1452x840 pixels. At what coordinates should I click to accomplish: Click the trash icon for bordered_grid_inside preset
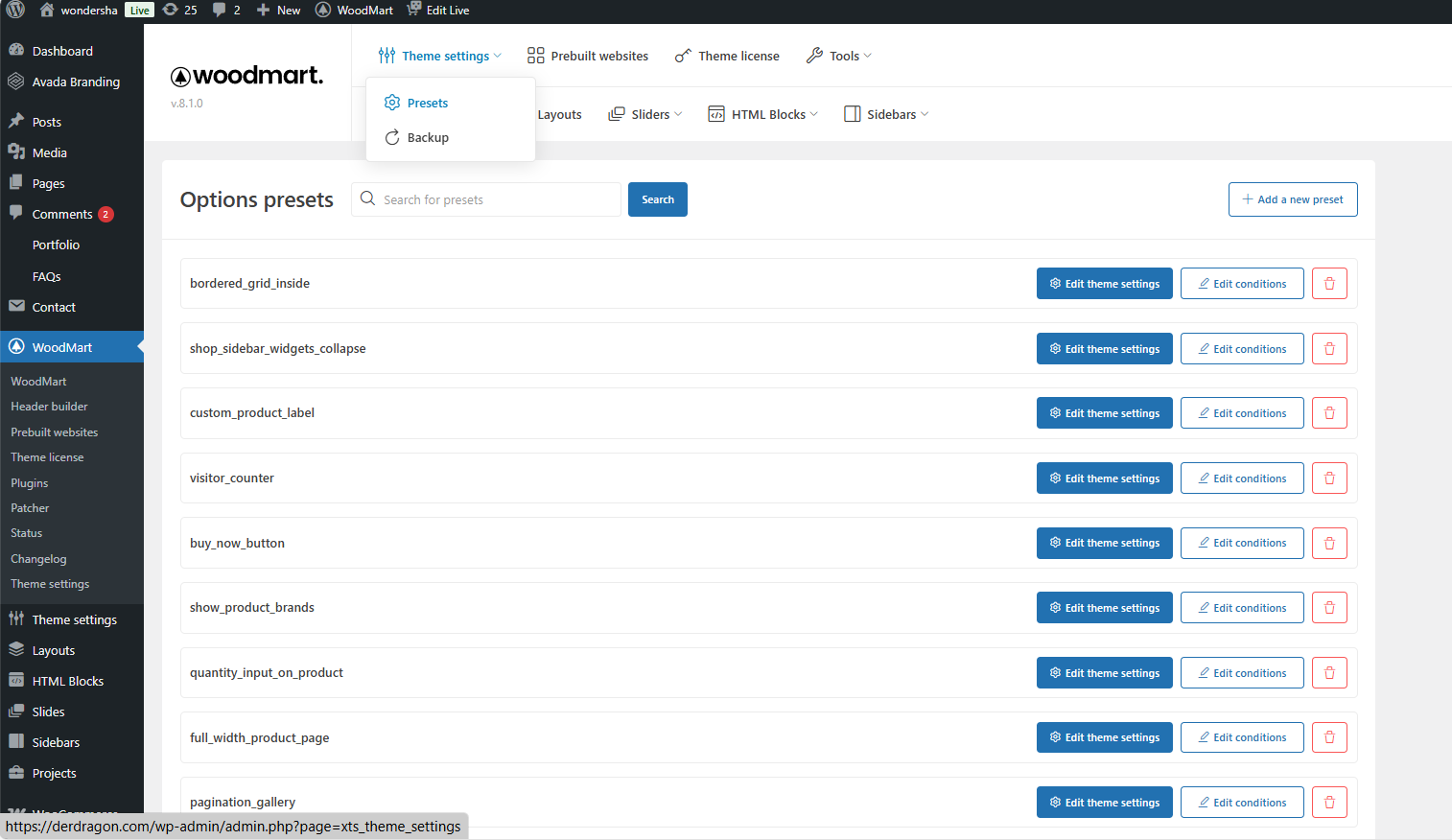[1329, 284]
